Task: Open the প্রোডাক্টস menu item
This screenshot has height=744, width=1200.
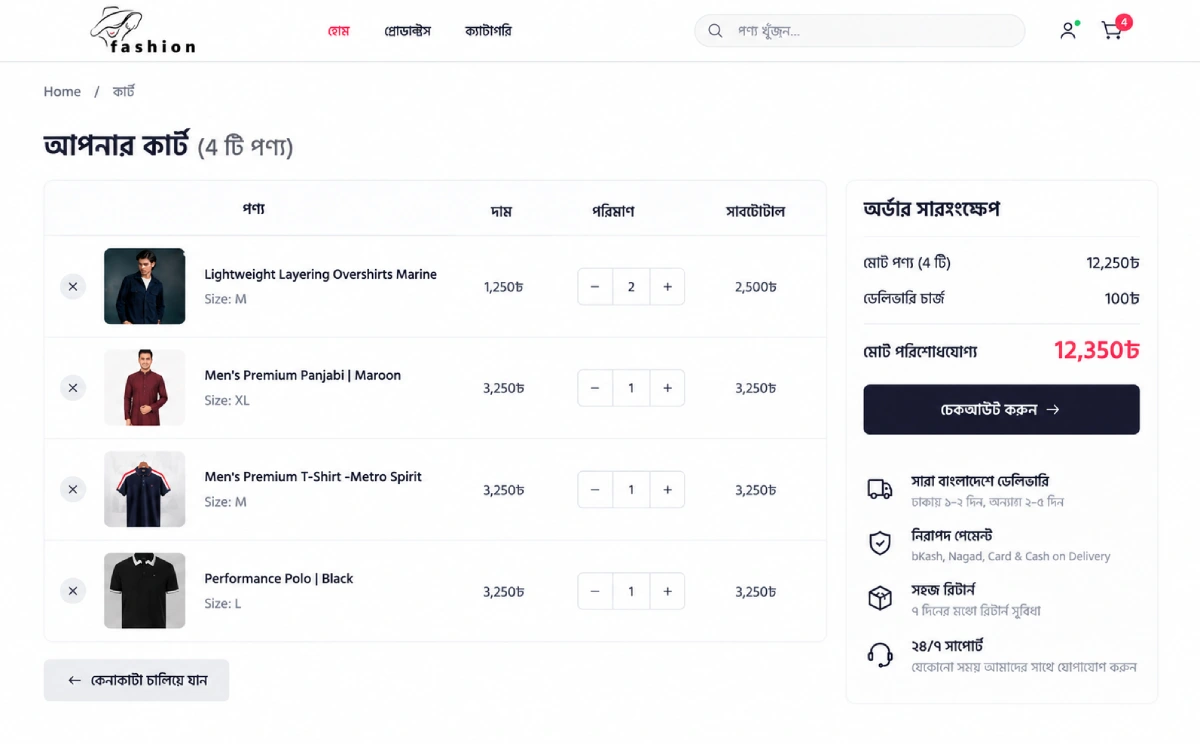Action: (x=407, y=31)
